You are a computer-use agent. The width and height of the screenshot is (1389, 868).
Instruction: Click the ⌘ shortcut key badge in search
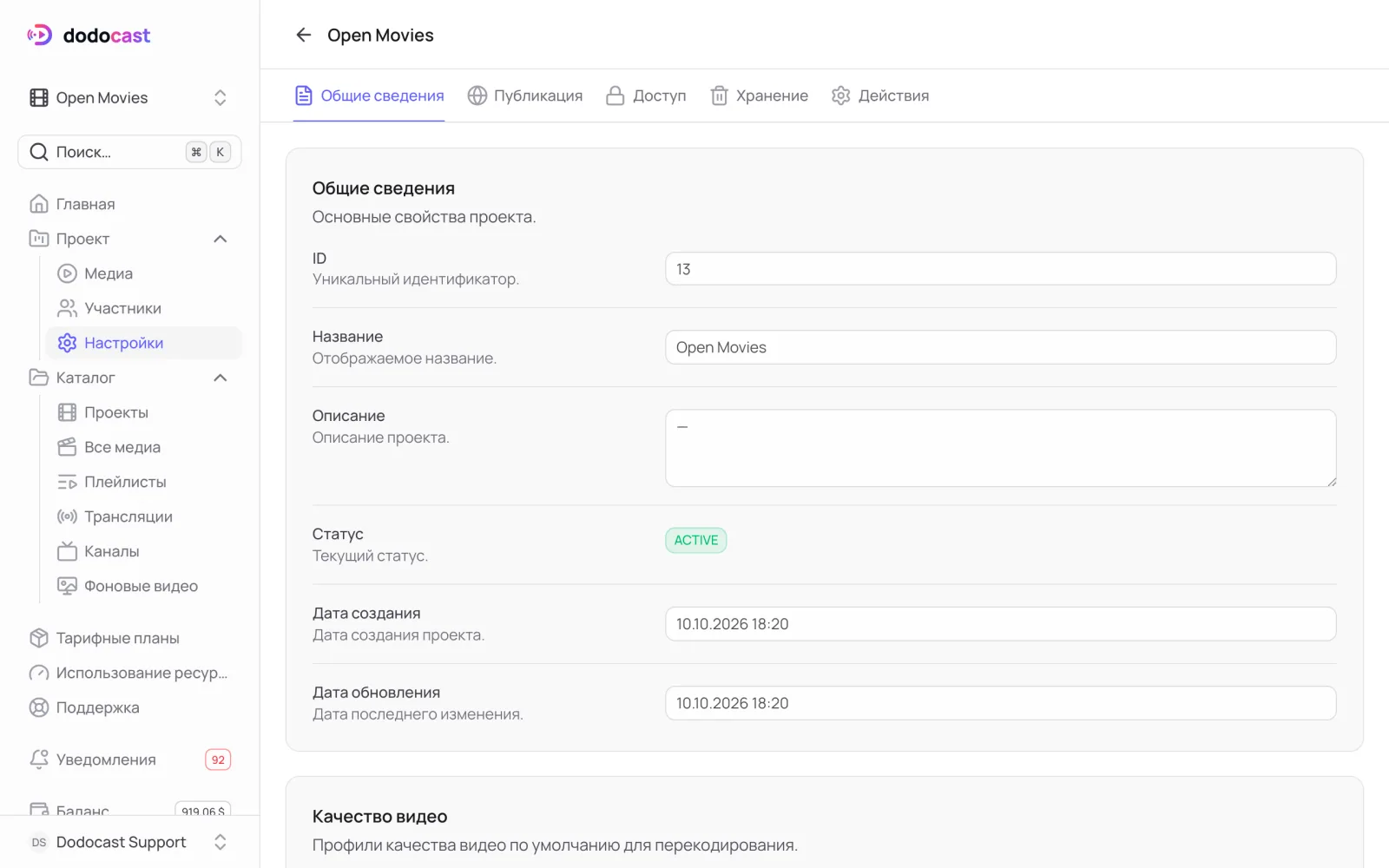click(196, 152)
